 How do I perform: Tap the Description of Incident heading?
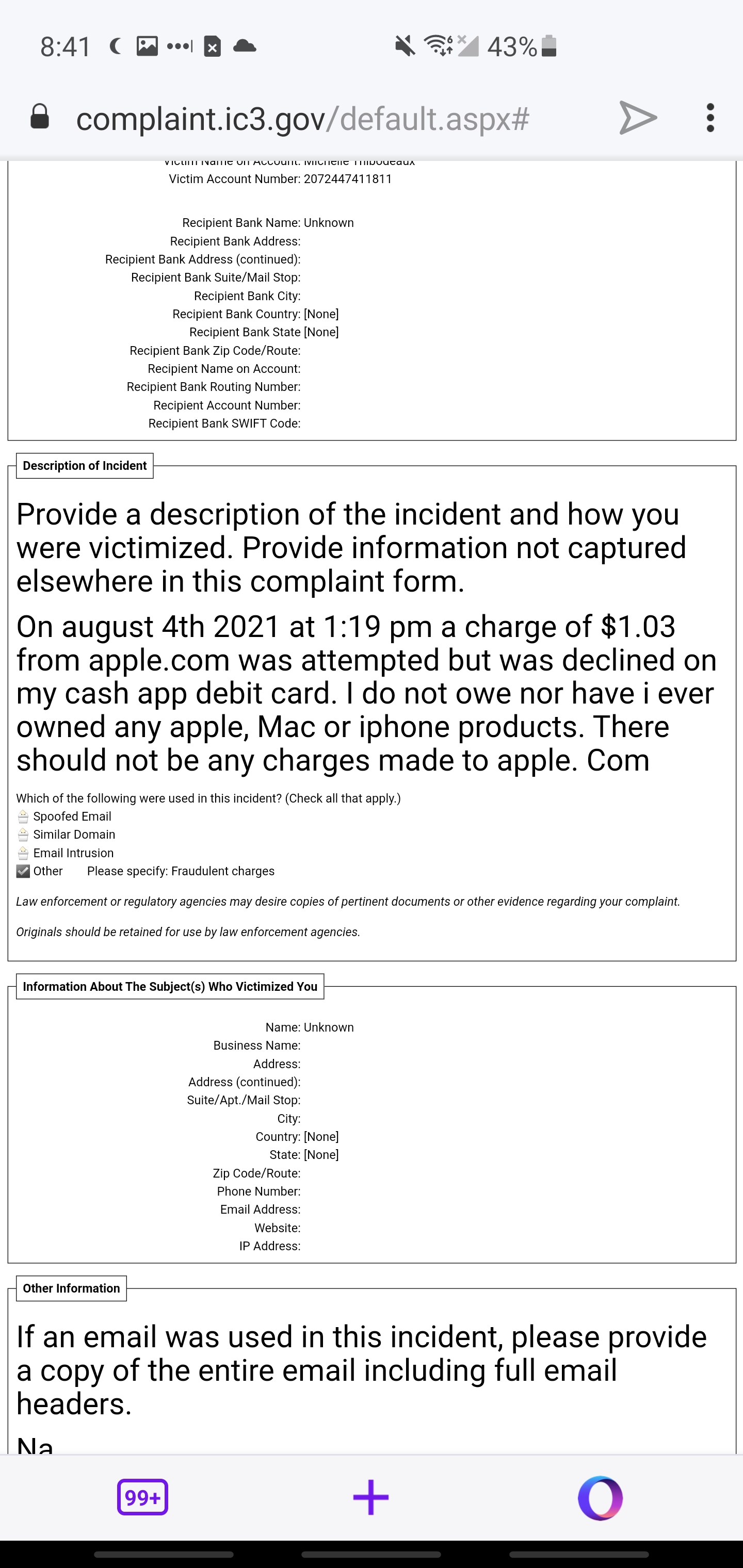coord(85,466)
